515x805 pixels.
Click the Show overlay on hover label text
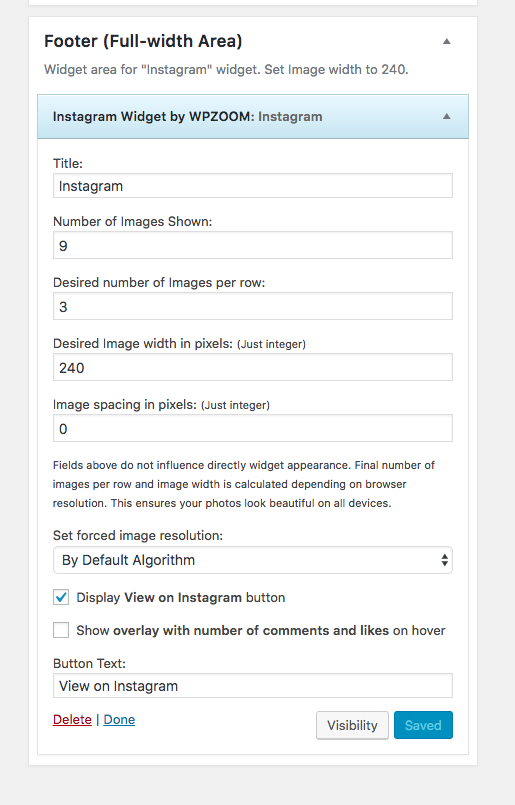pos(261,630)
